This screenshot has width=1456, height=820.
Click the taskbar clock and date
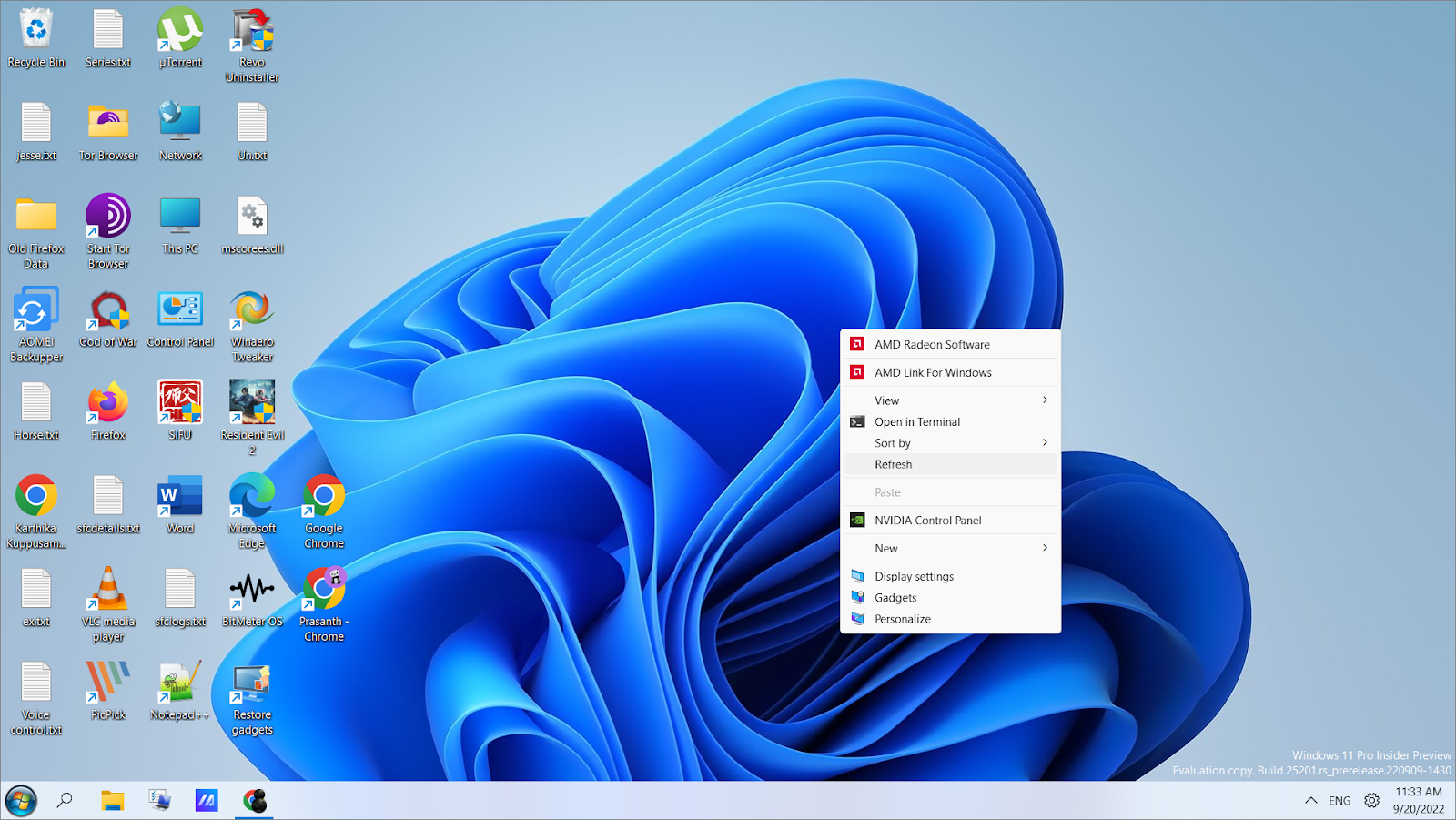point(1418,801)
